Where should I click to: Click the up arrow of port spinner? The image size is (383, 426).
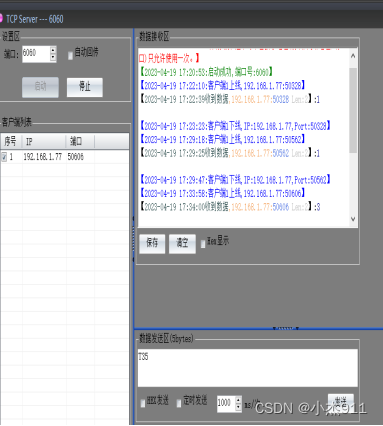(x=53, y=50)
